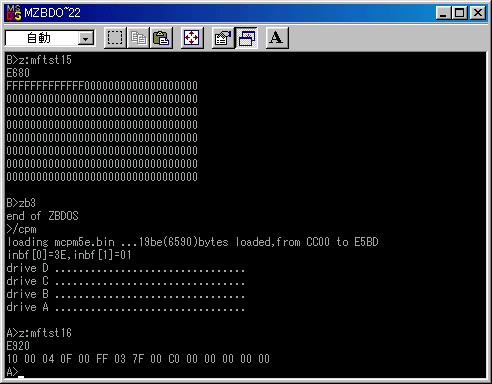The height and width of the screenshot is (384, 492).
Task: Expand the font size dropdown arrow
Action: click(86, 39)
